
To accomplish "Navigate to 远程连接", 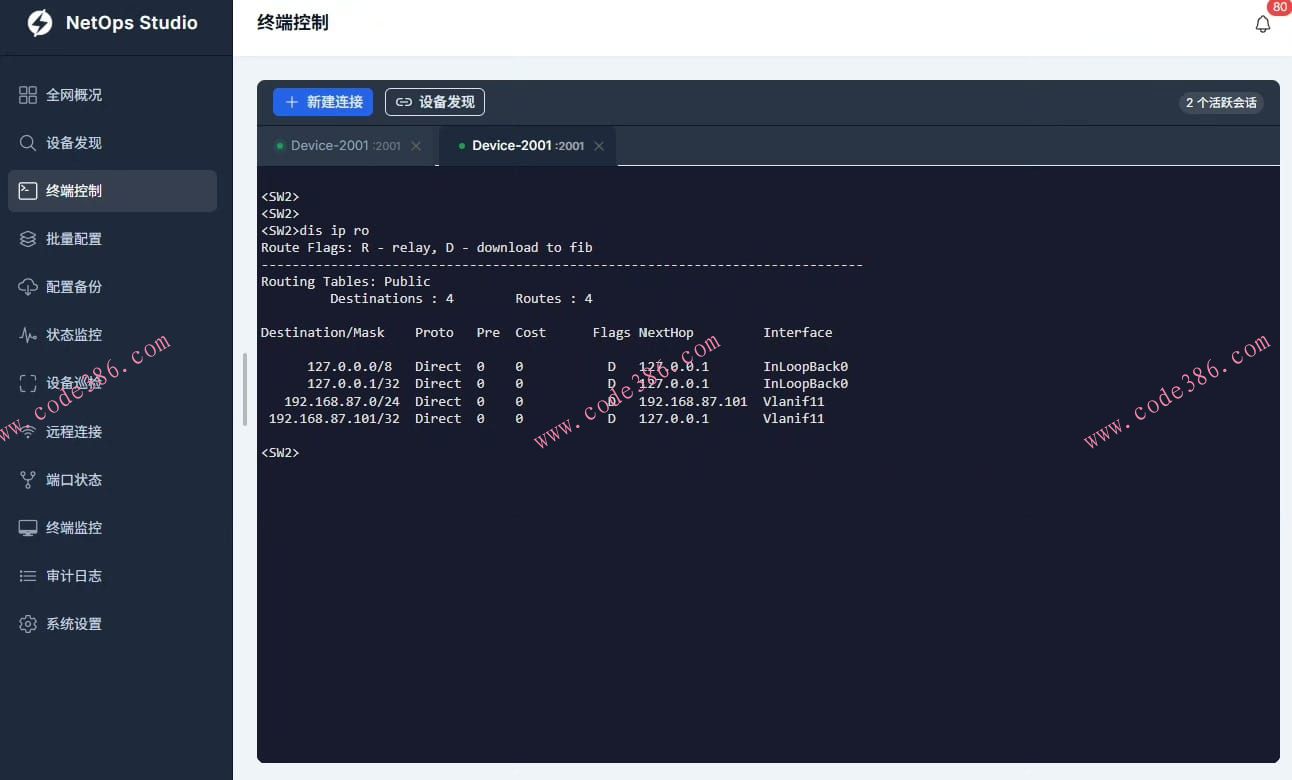I will 112,432.
